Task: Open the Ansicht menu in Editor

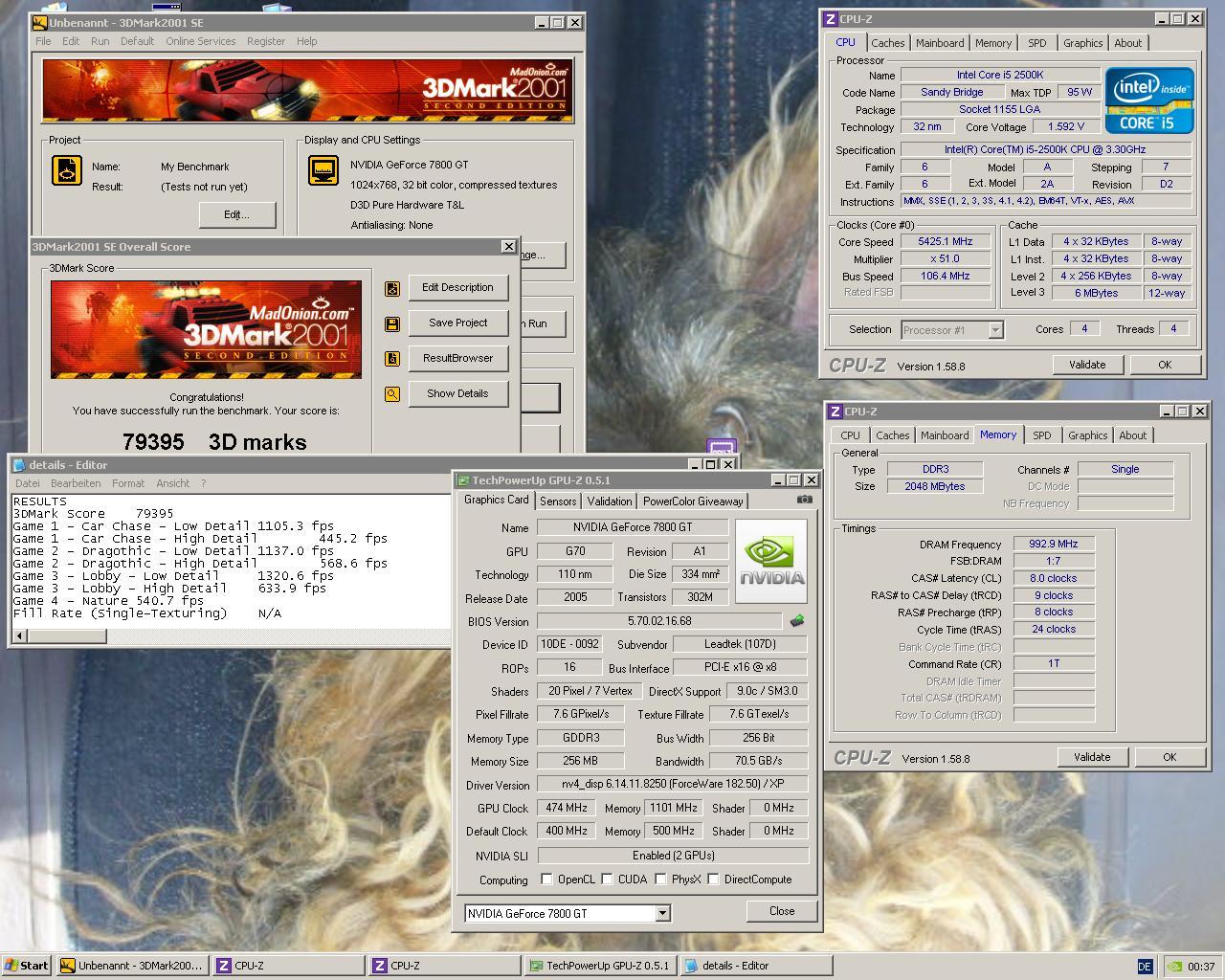Action: pos(173,483)
